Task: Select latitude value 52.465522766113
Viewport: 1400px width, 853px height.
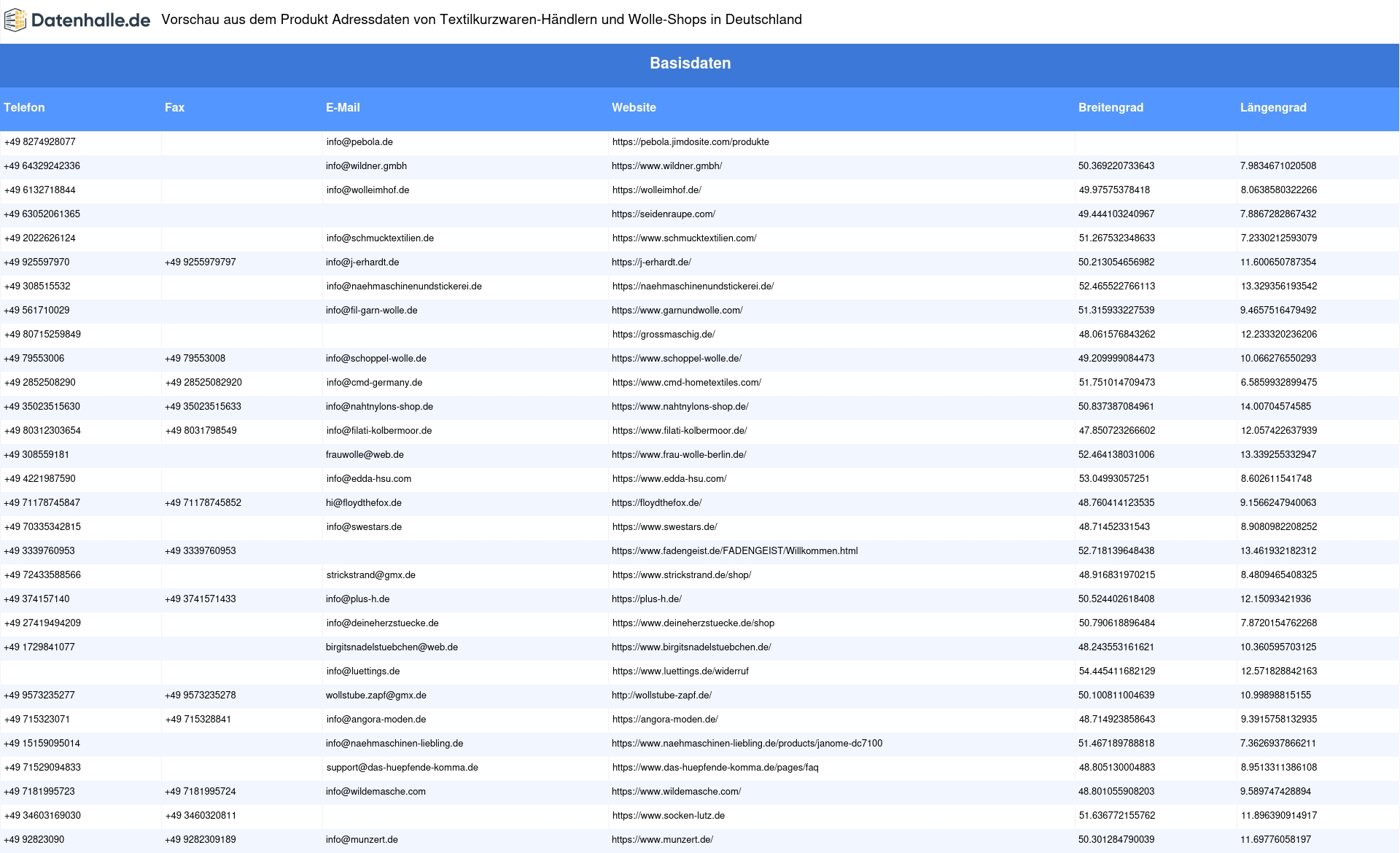Action: (1117, 287)
